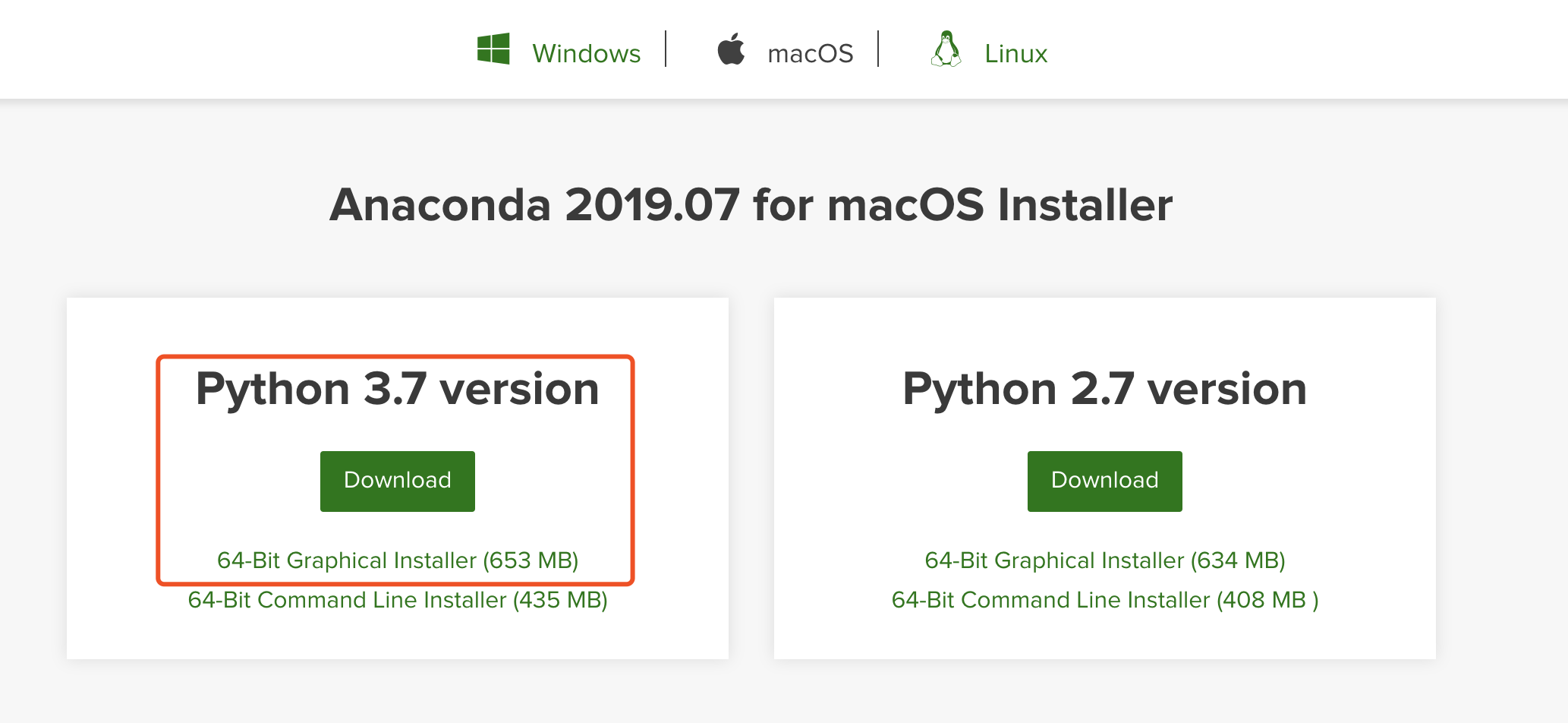Click the white OS selector bar background
The width and height of the screenshot is (1568, 723).
228,49
